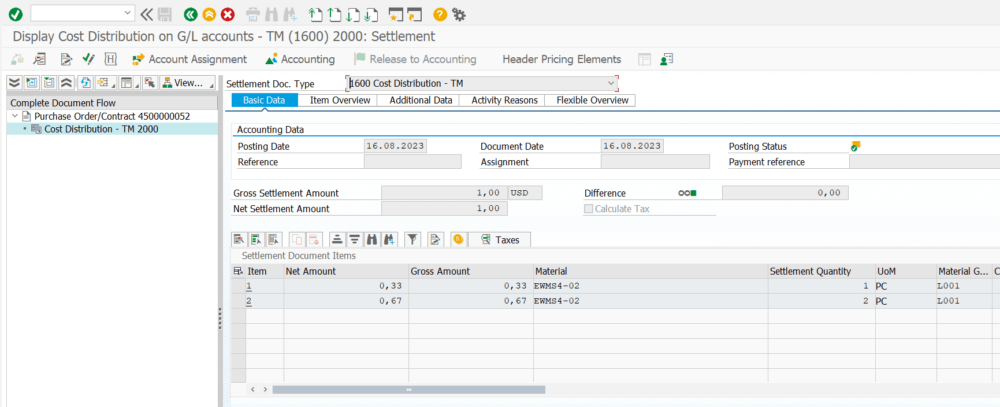Click the Net Amount column header
Screen dimensions: 1000x407
tap(345, 271)
